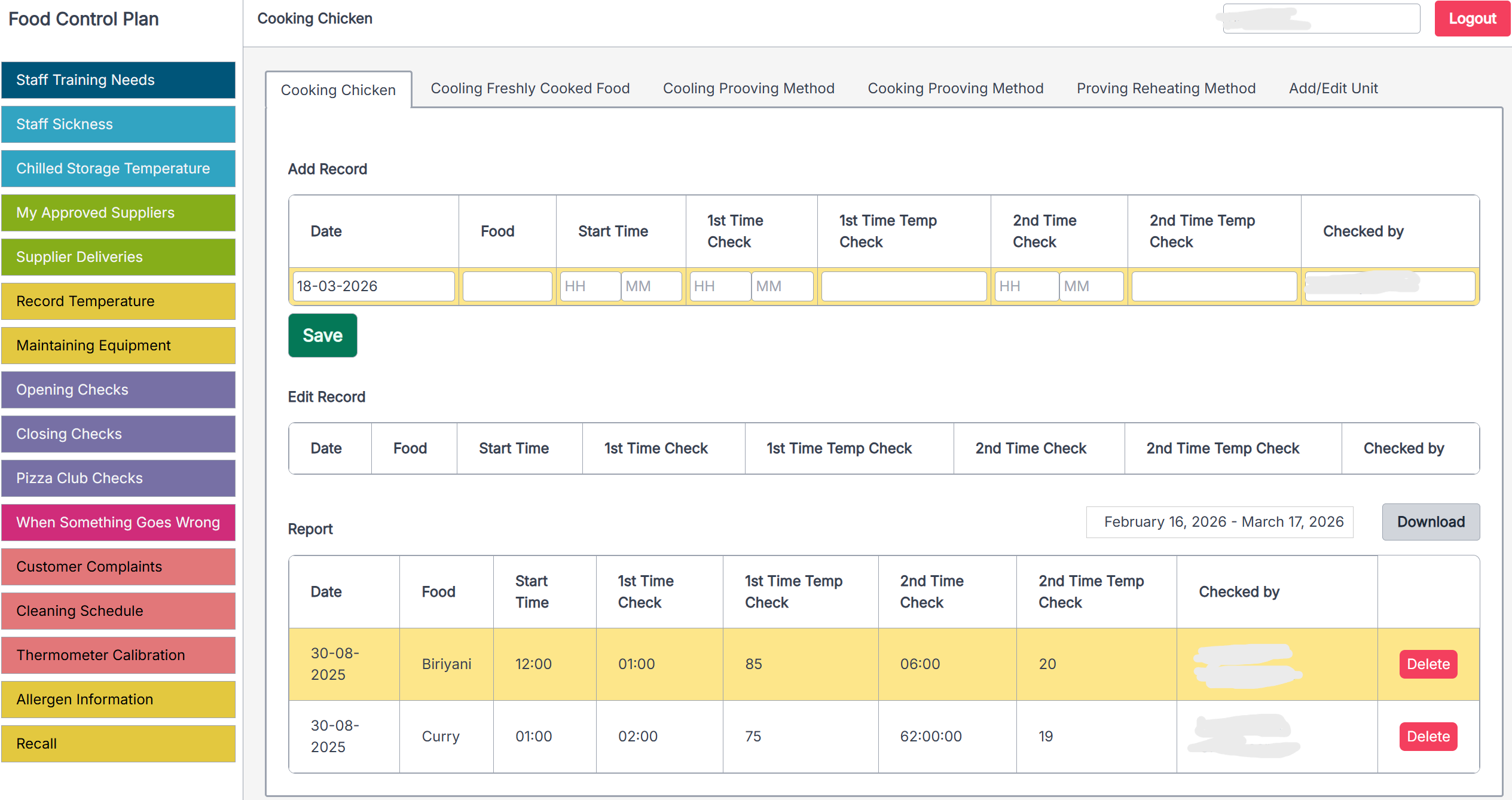The height and width of the screenshot is (800, 1512).
Task: Navigate to Staff Training Needs section
Action: tap(118, 80)
